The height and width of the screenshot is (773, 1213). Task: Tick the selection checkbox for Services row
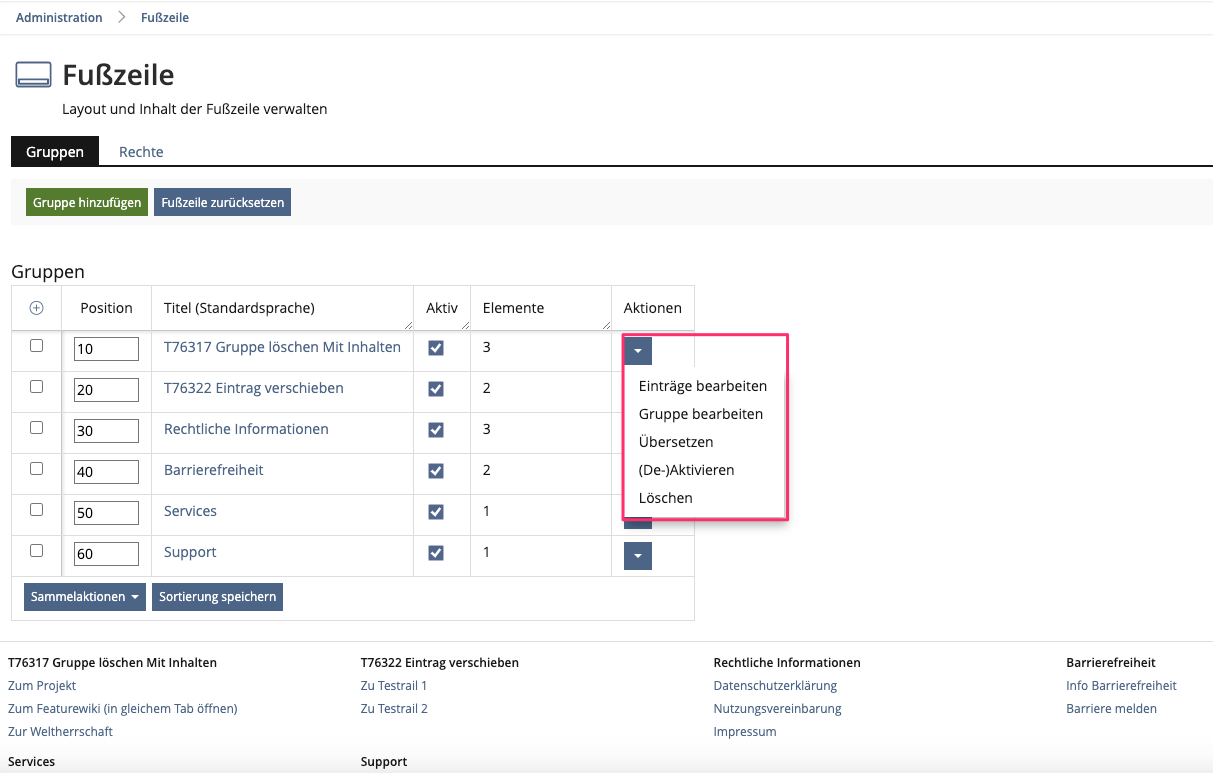[37, 509]
